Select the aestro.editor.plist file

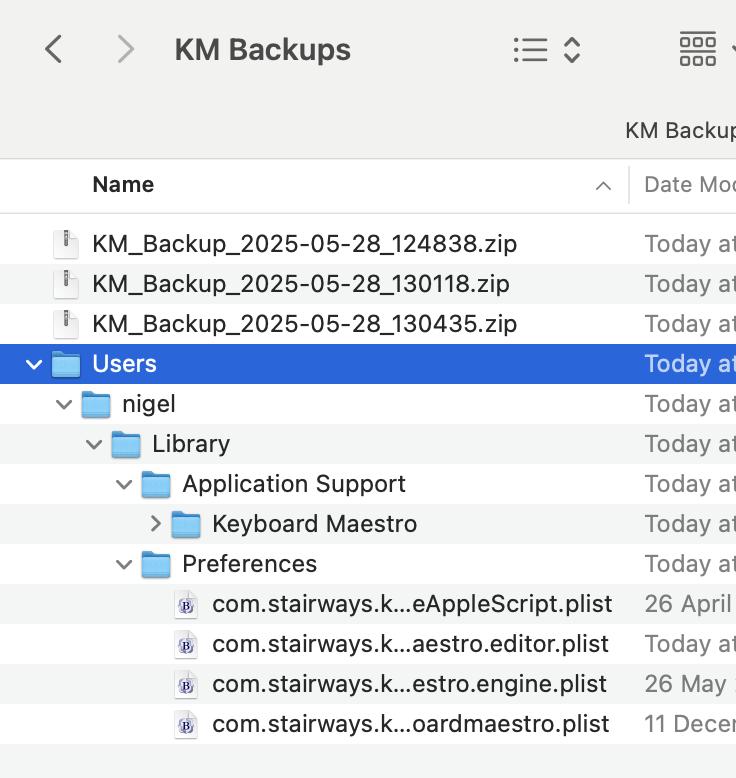(410, 644)
